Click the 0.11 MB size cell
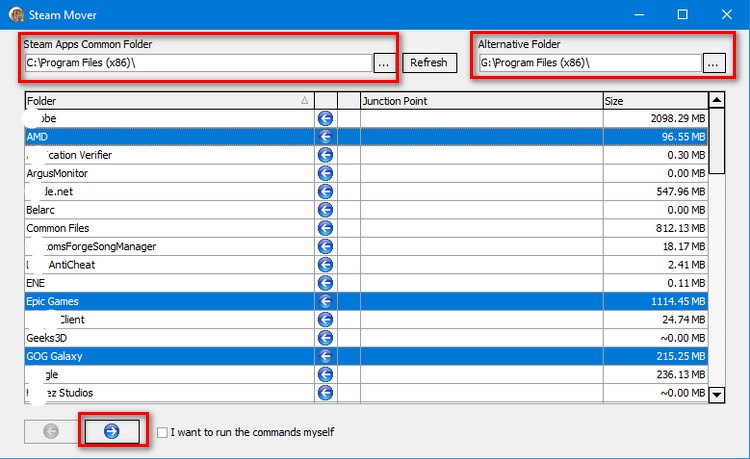 coord(655,283)
